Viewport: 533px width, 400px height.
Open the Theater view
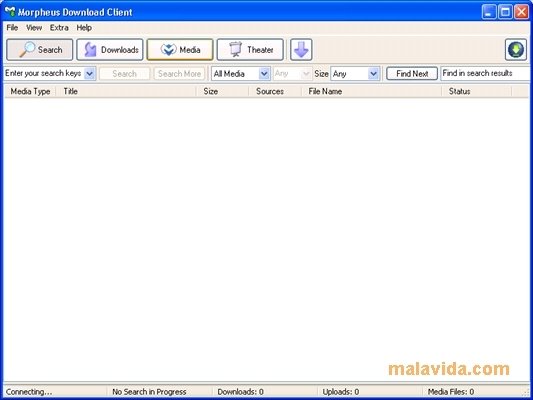[250, 50]
